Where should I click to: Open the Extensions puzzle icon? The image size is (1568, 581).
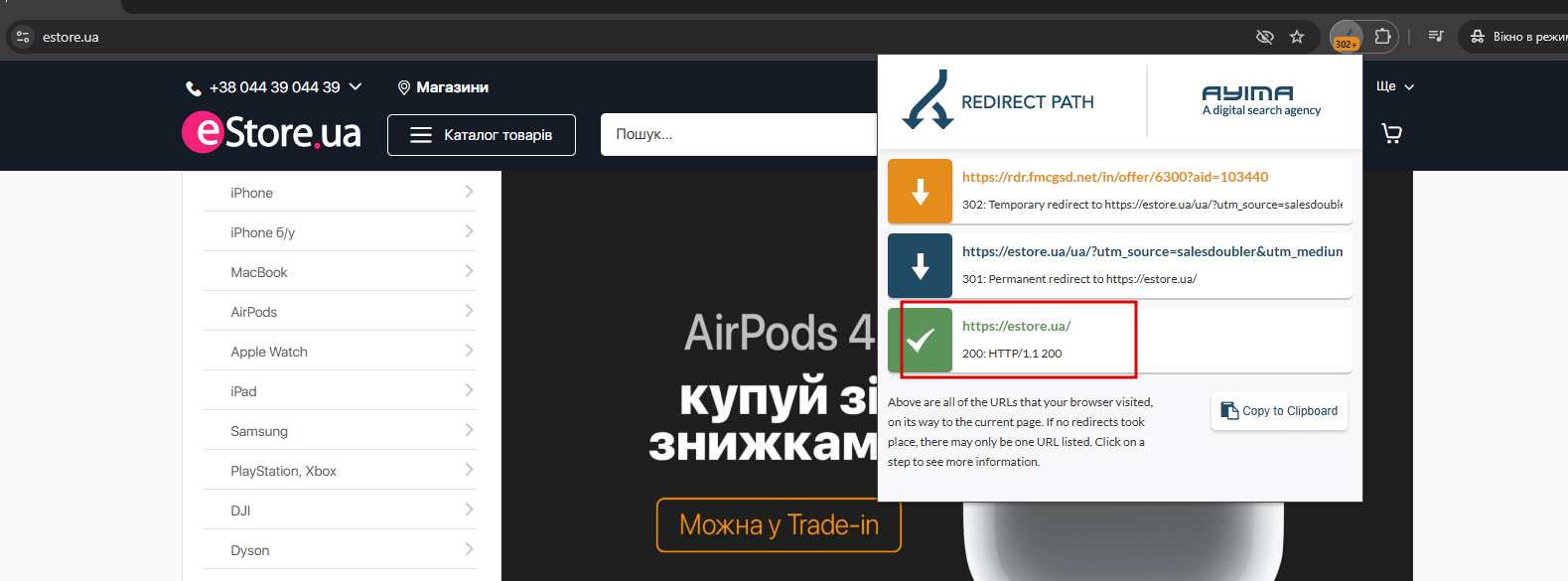click(1382, 37)
